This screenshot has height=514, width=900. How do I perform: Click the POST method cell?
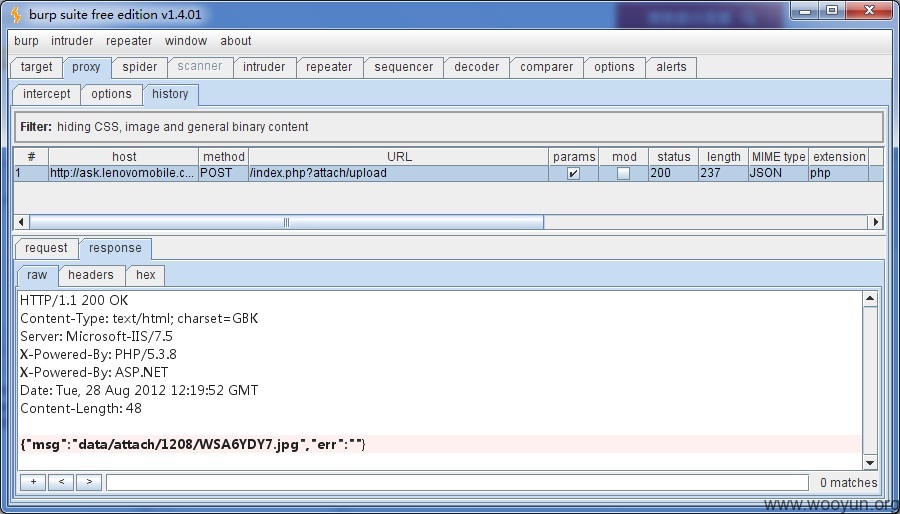point(223,173)
